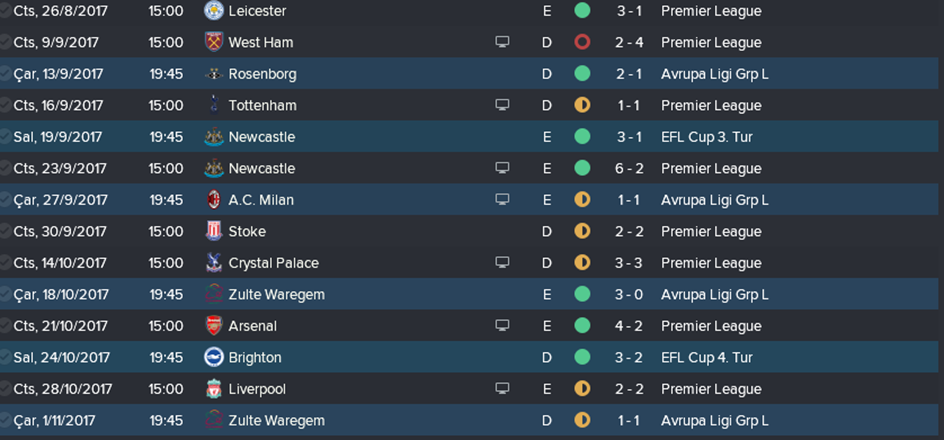
Task: Click the orange draw indicator for Tottenham
Action: click(x=582, y=106)
